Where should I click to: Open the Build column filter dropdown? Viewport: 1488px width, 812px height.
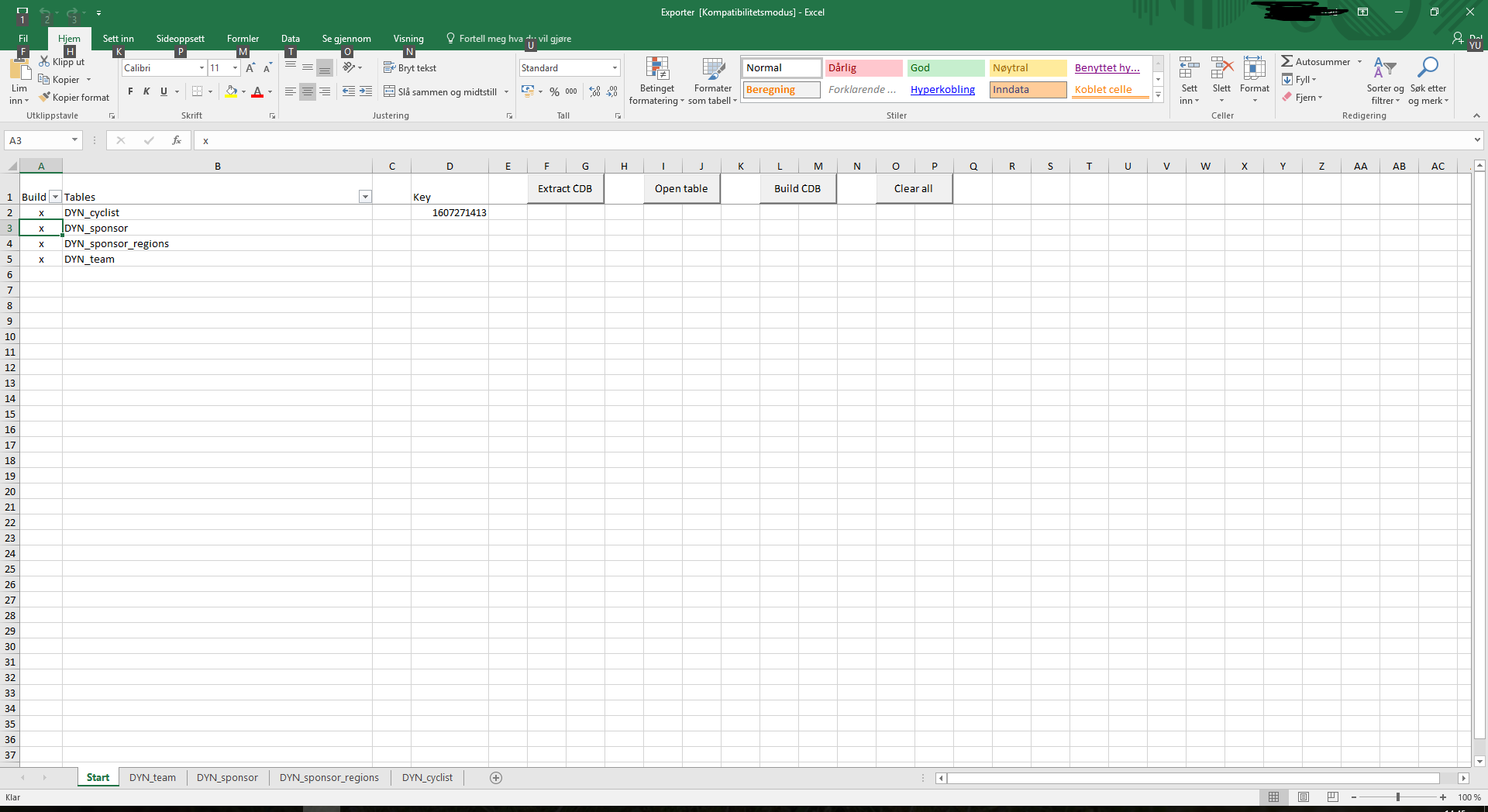click(x=55, y=197)
